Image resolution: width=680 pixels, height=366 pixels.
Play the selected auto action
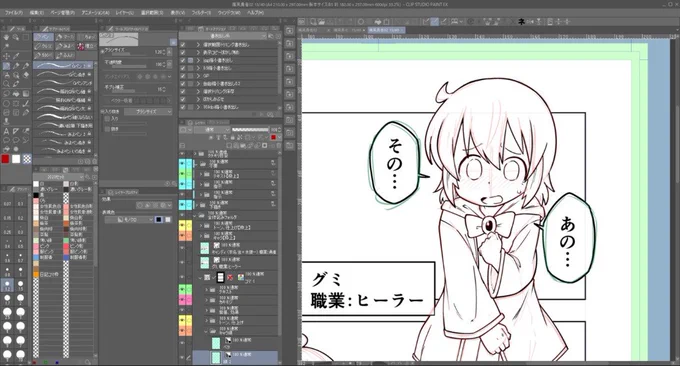pos(262,114)
